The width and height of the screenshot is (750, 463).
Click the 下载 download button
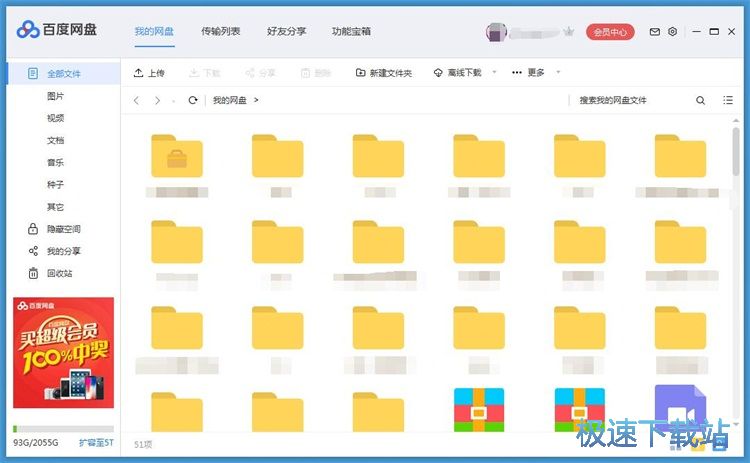[x=205, y=73]
